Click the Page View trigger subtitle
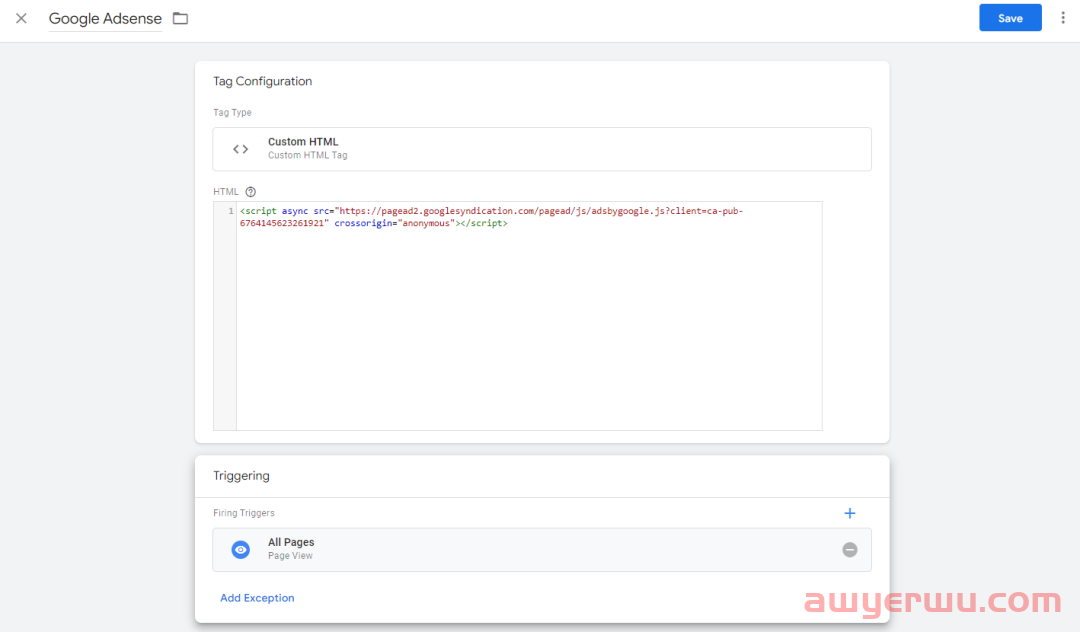Image resolution: width=1080 pixels, height=632 pixels. 290,556
